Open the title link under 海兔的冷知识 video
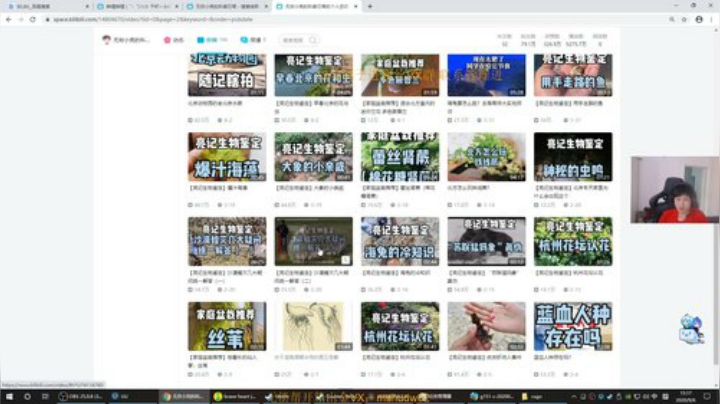720x404 pixels. (396, 273)
